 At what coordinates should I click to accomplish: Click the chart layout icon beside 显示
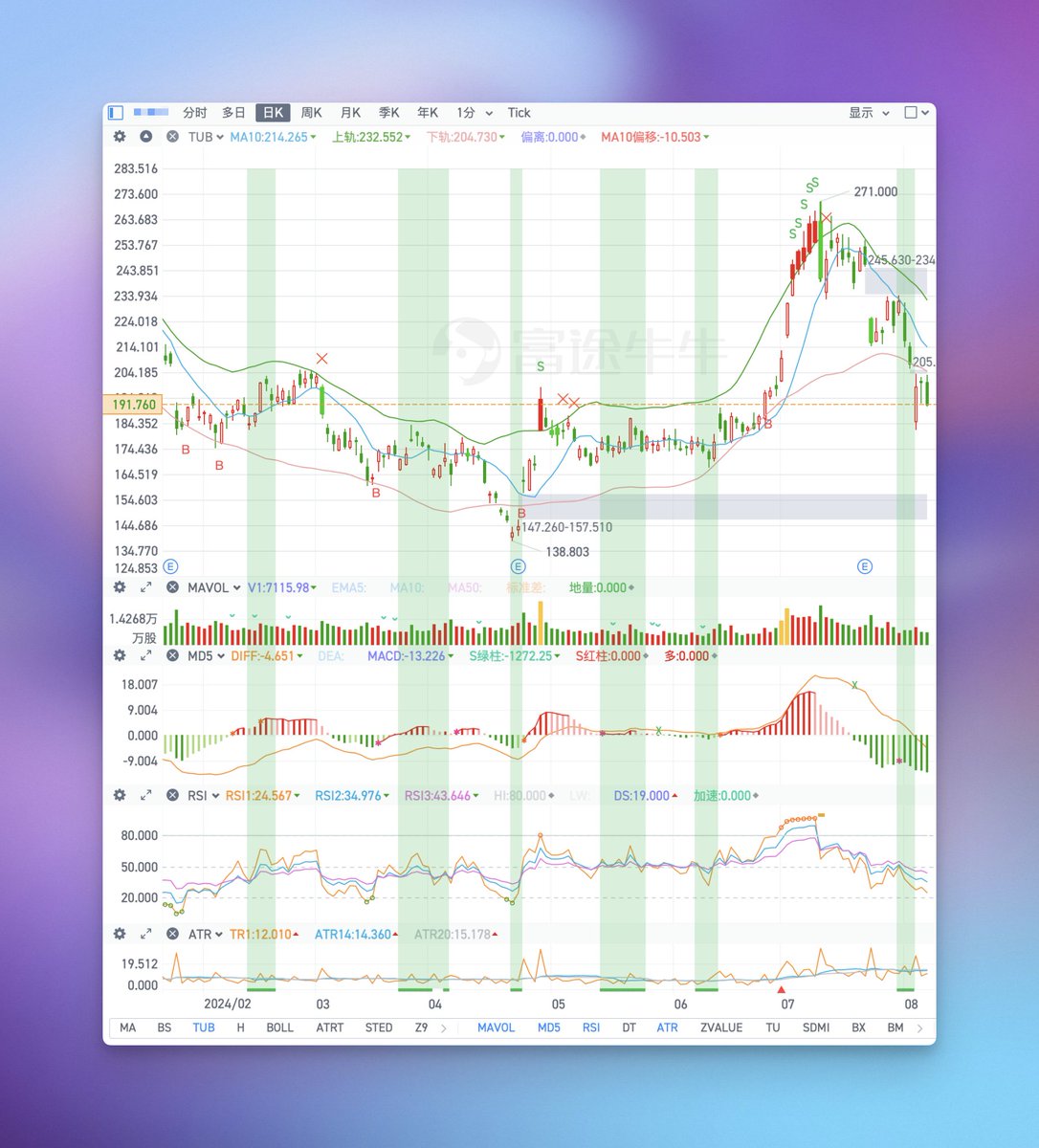pos(909,113)
